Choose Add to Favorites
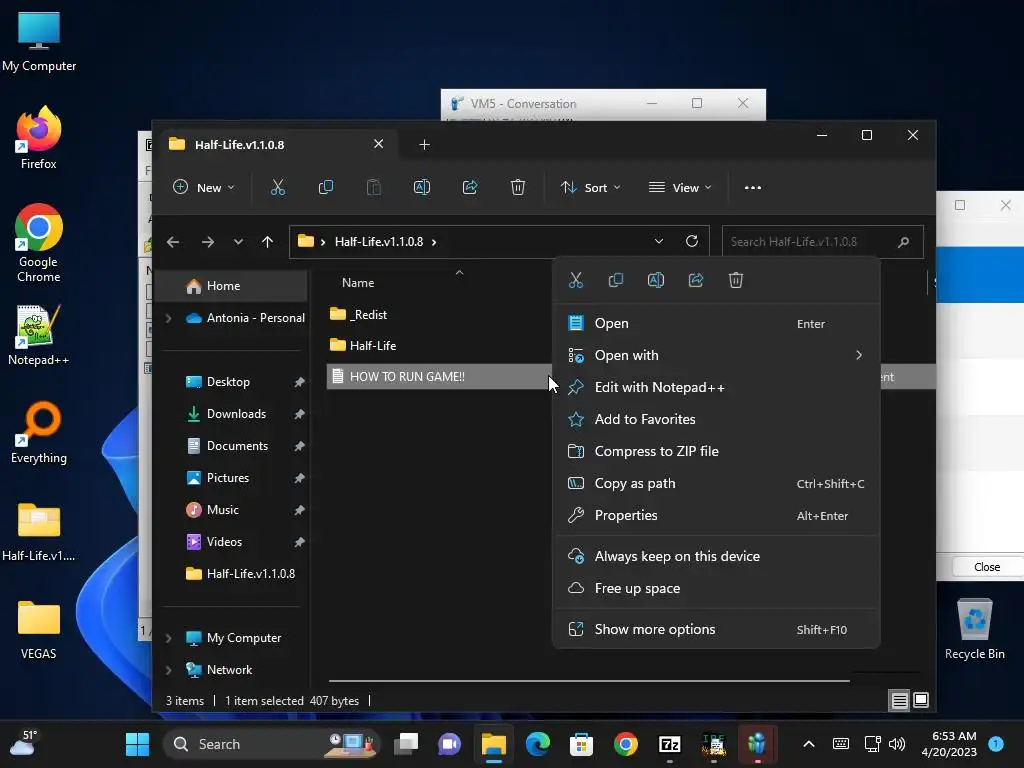 (716, 419)
